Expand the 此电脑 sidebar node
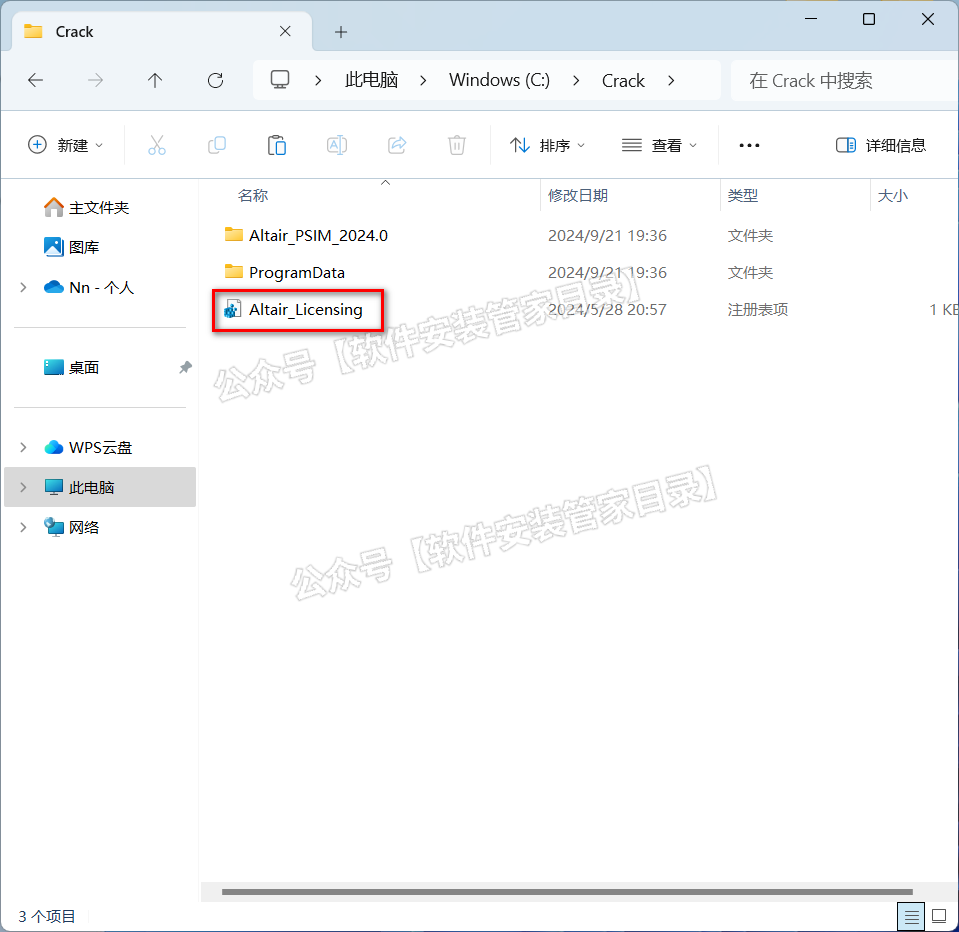The width and height of the screenshot is (959, 932). coord(23,487)
